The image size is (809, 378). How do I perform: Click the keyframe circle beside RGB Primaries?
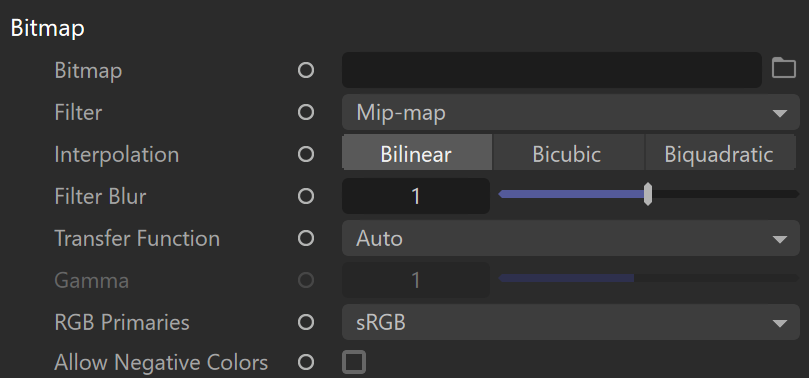tap(306, 322)
